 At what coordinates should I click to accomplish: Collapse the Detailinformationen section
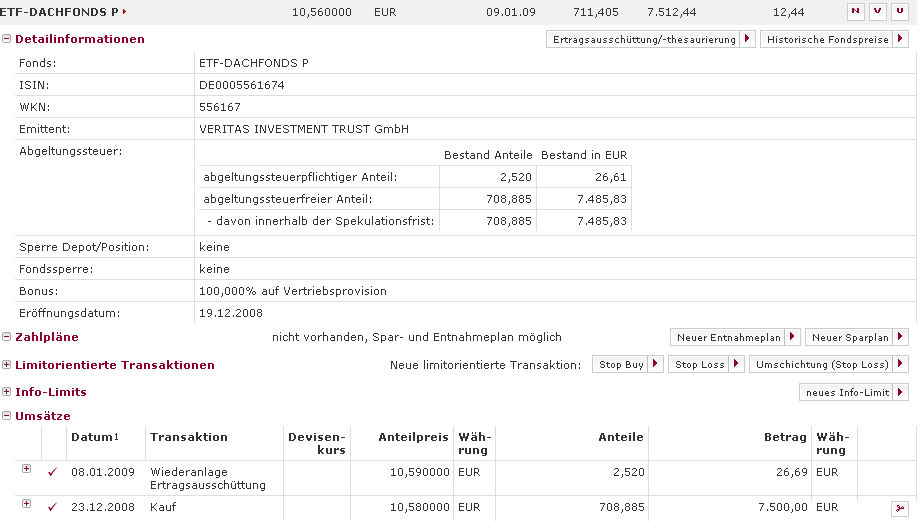point(7,39)
